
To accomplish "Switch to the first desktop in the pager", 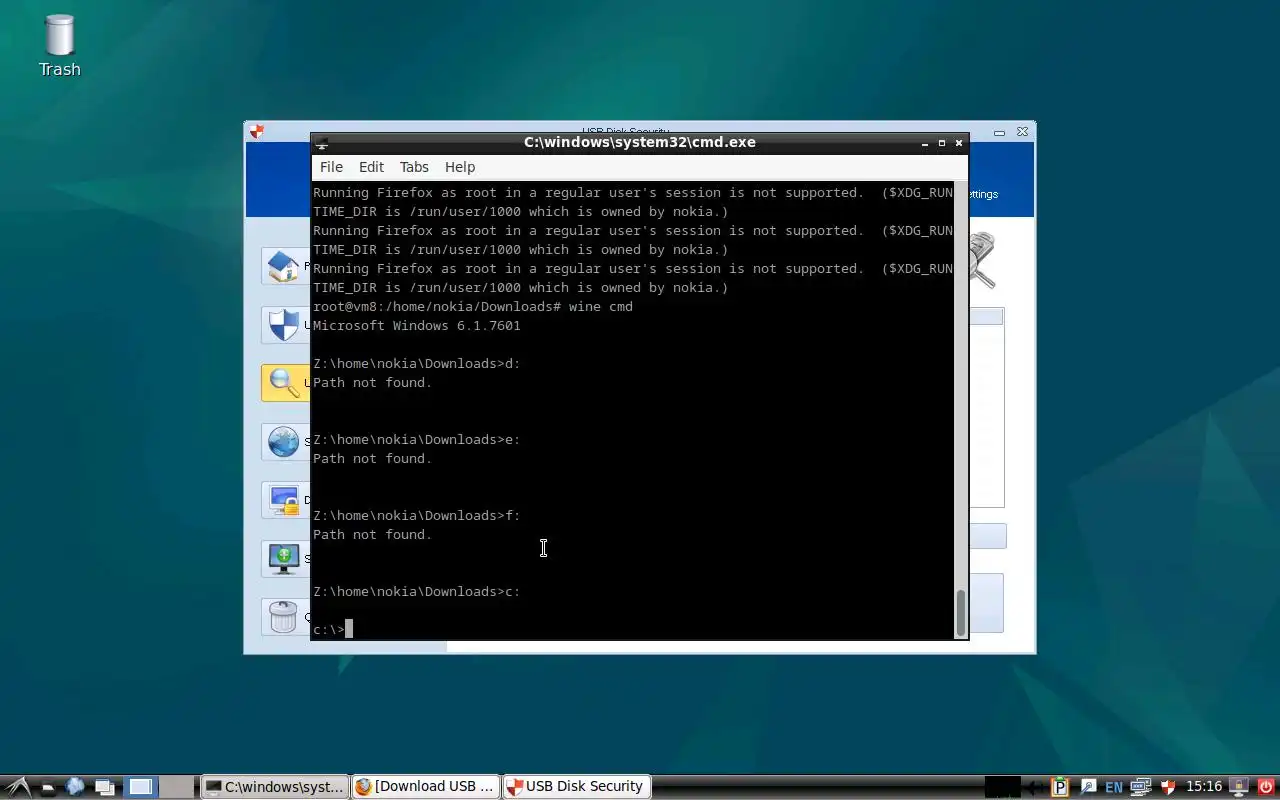I will (x=140, y=787).
